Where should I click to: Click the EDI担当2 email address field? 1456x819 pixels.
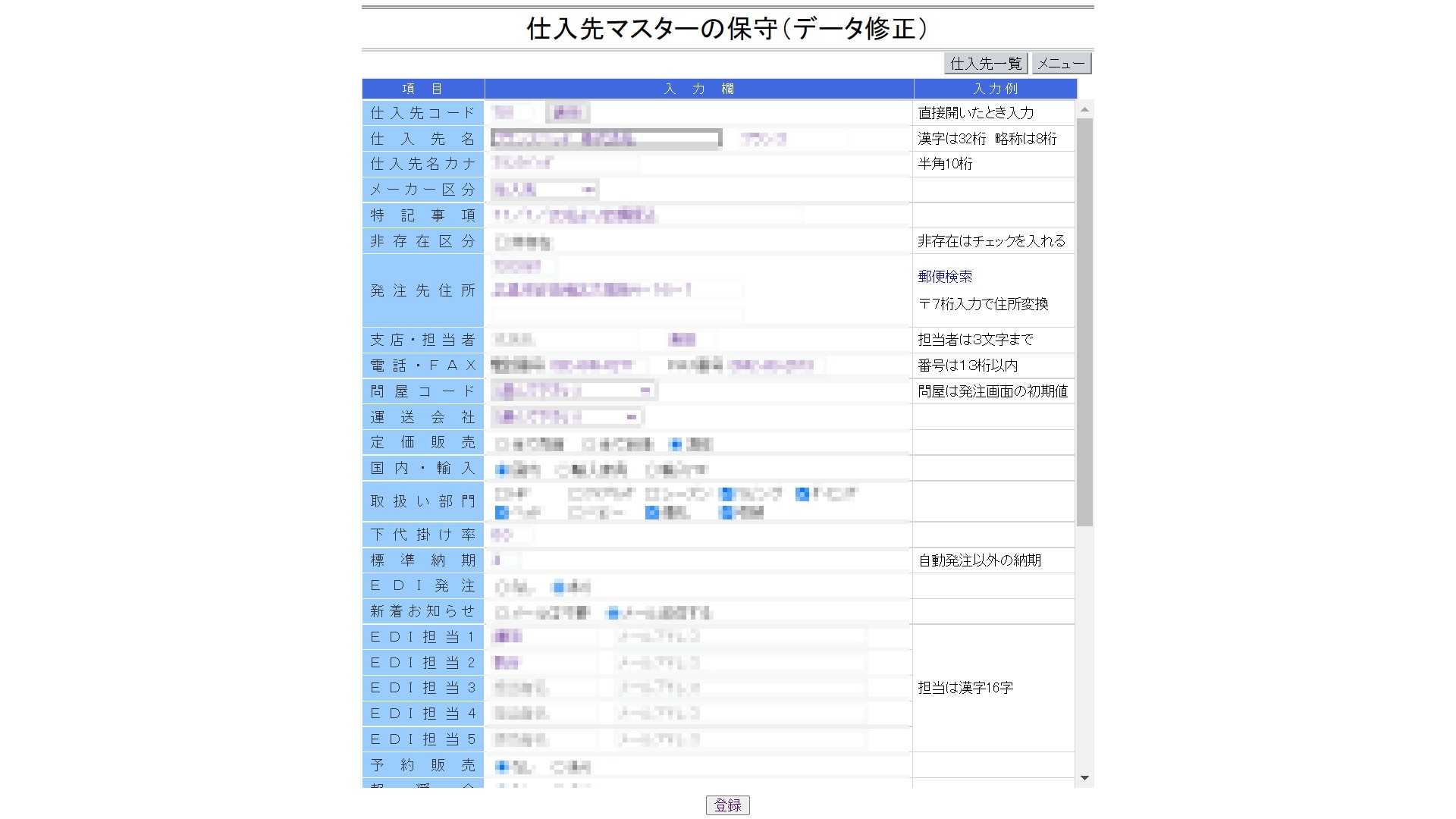740,663
